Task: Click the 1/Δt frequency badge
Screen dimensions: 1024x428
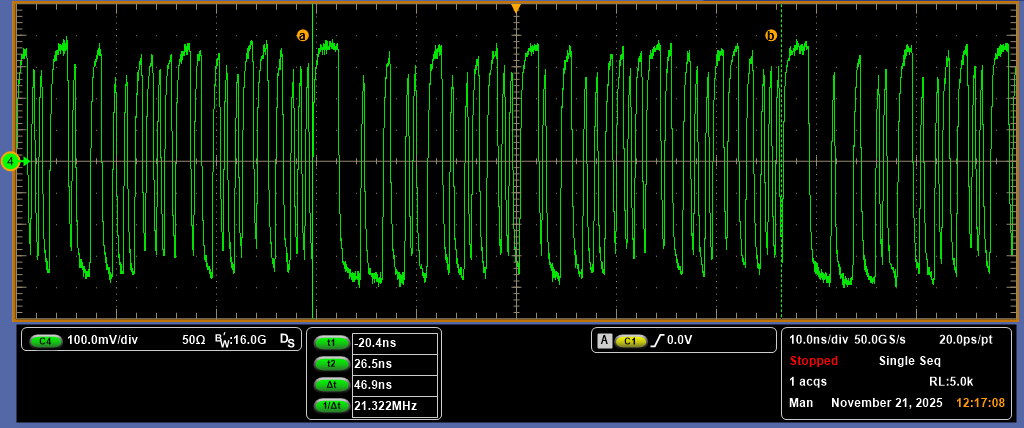Action: pos(331,405)
